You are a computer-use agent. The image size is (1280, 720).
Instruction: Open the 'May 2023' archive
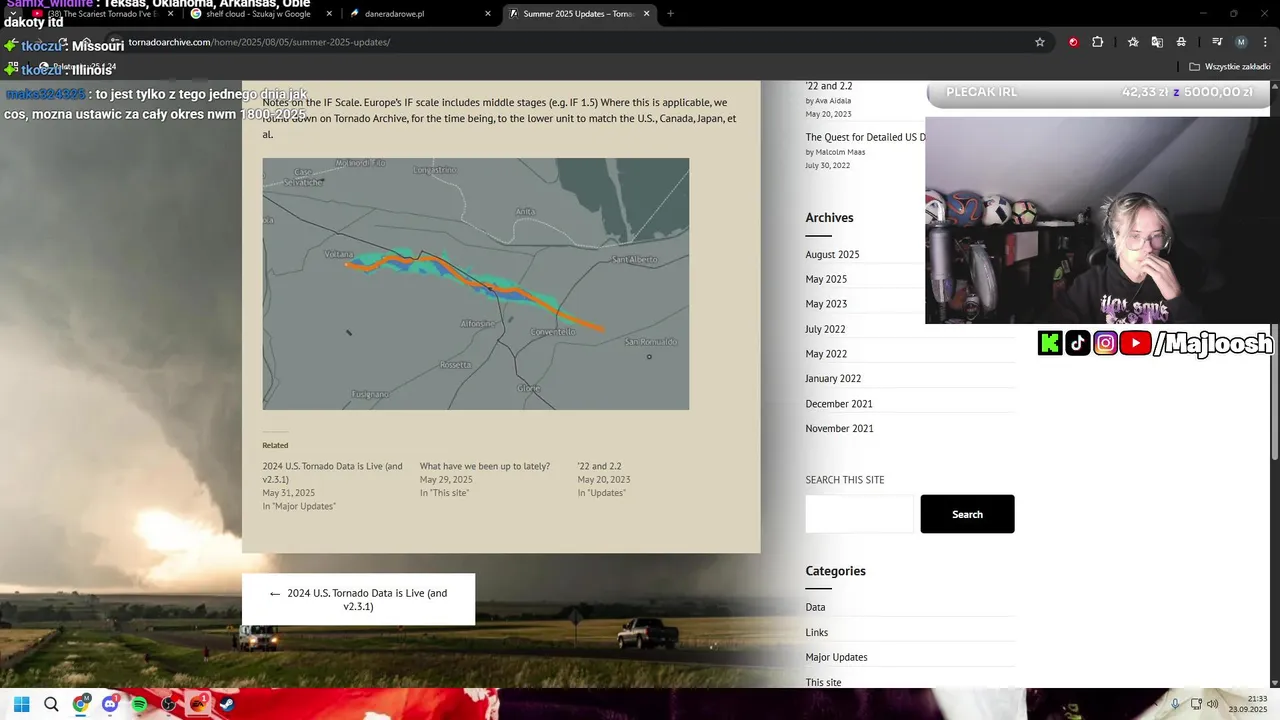[826, 304]
